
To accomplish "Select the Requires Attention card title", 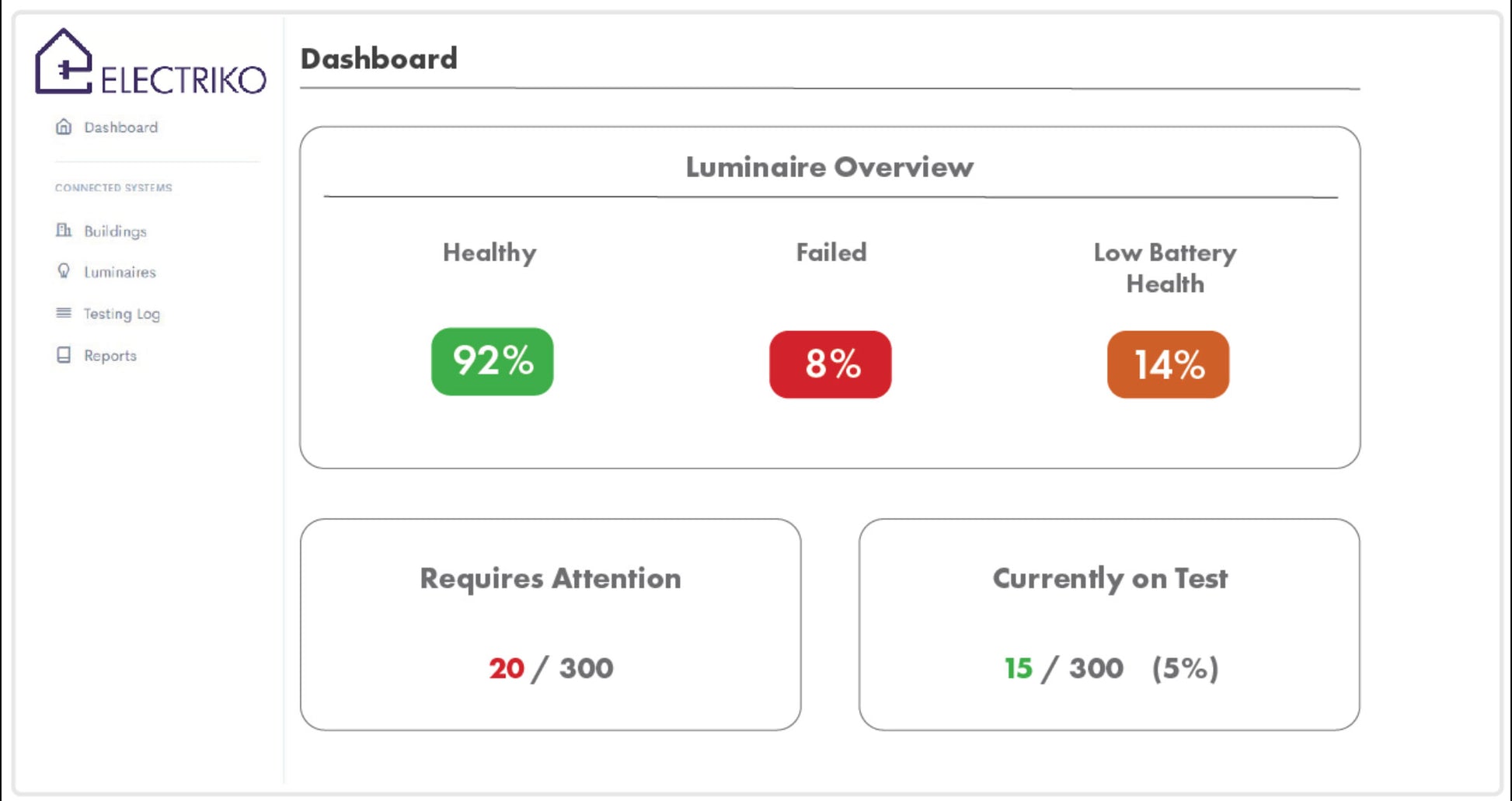I will pyautogui.click(x=550, y=579).
